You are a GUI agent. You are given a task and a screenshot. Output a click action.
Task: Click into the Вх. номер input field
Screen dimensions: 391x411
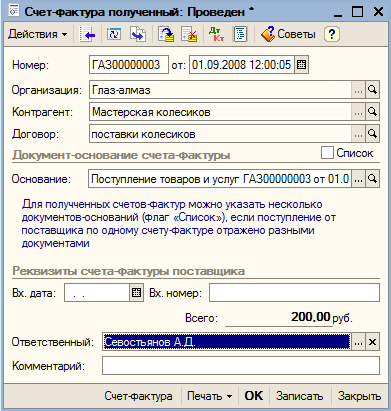pos(294,293)
